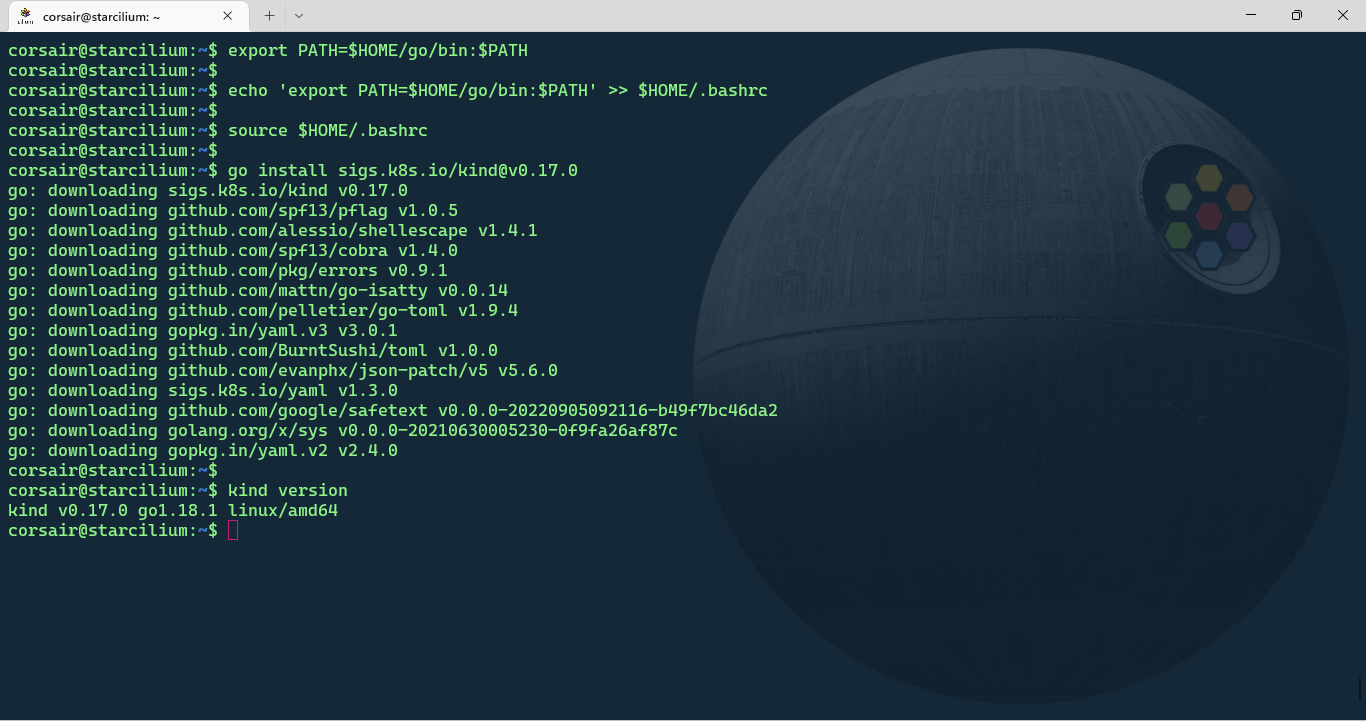1366x721 pixels.
Task: Click the blinking cursor block at the prompt
Action: (233, 530)
